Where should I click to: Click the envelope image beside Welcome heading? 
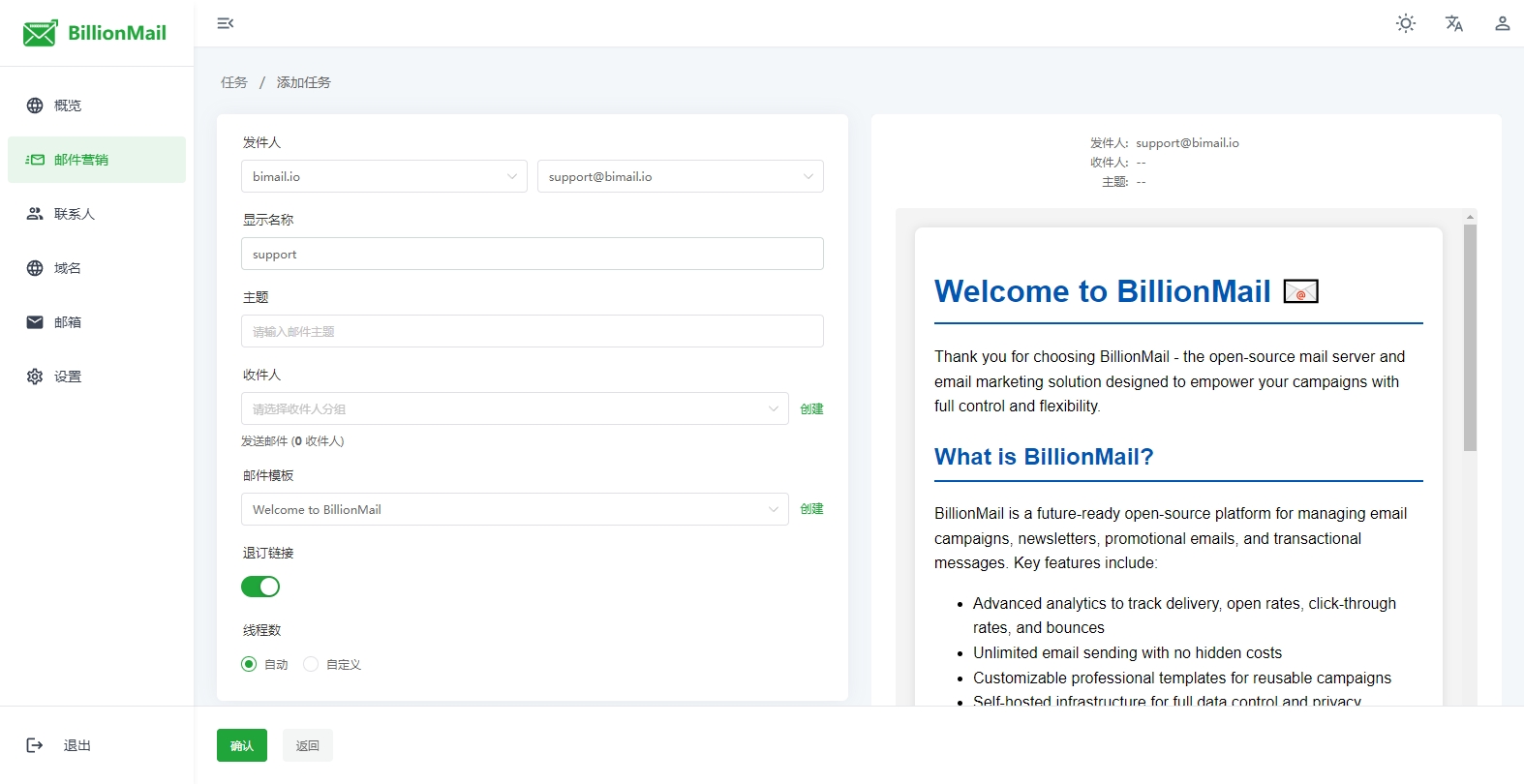pyautogui.click(x=1301, y=291)
